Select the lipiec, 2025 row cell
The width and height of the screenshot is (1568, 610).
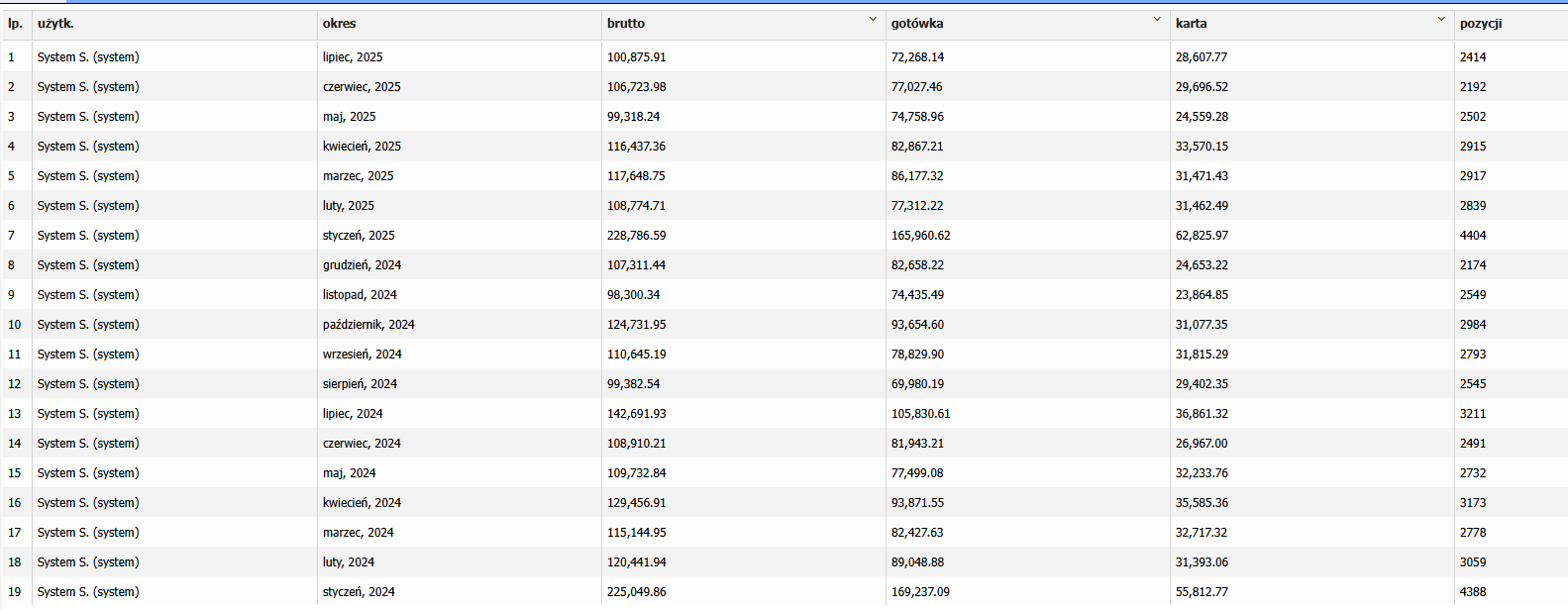(353, 57)
